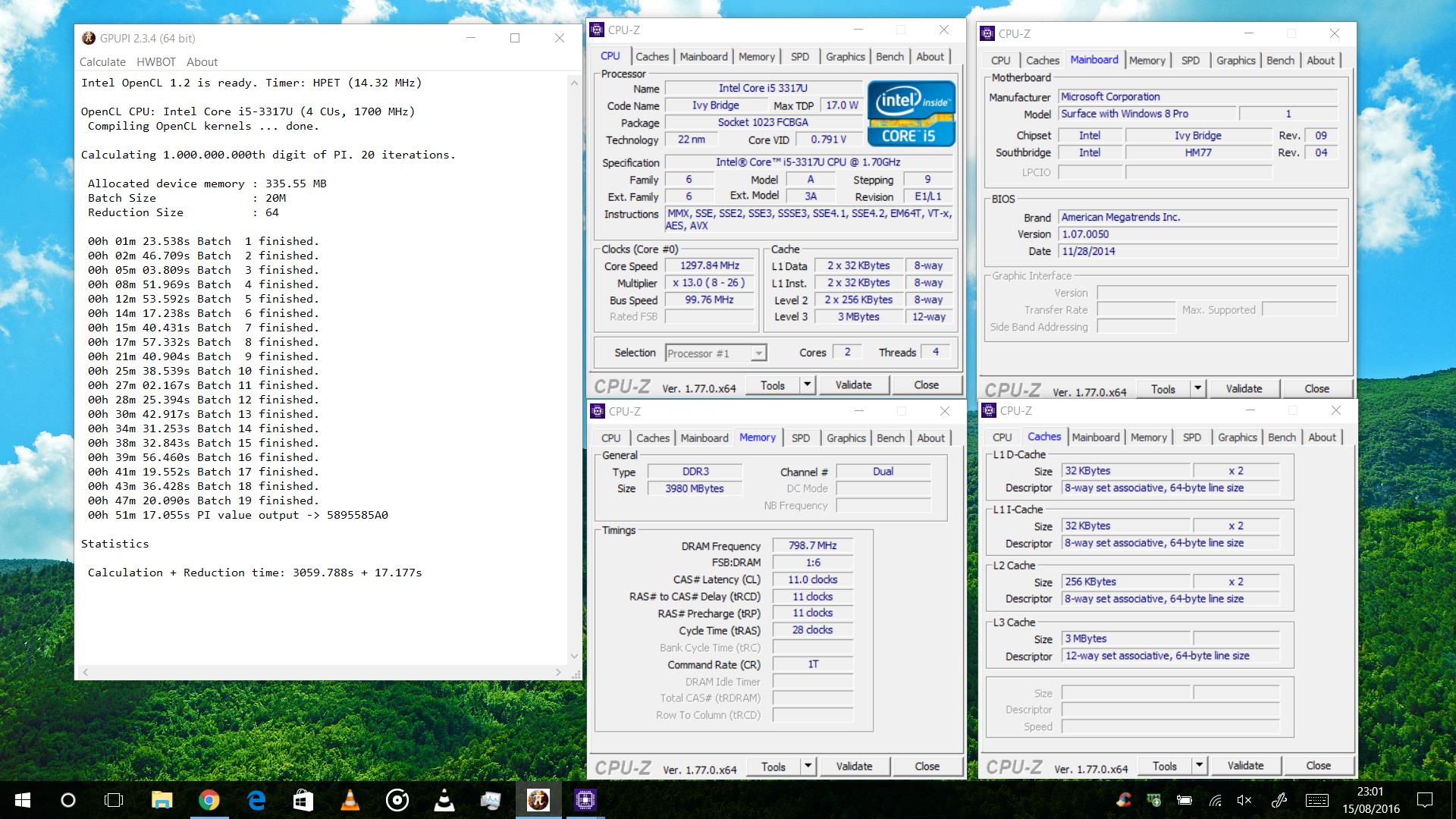Click the muted volume tray icon
Image resolution: width=1456 pixels, height=819 pixels.
[x=1244, y=800]
